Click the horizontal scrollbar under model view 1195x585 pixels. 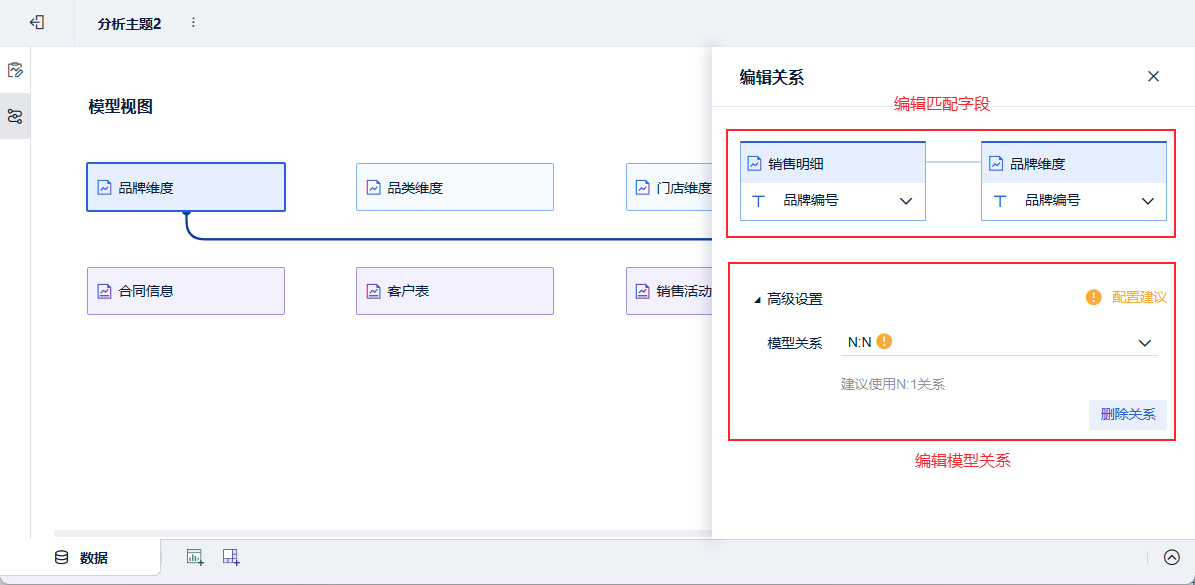point(380,534)
